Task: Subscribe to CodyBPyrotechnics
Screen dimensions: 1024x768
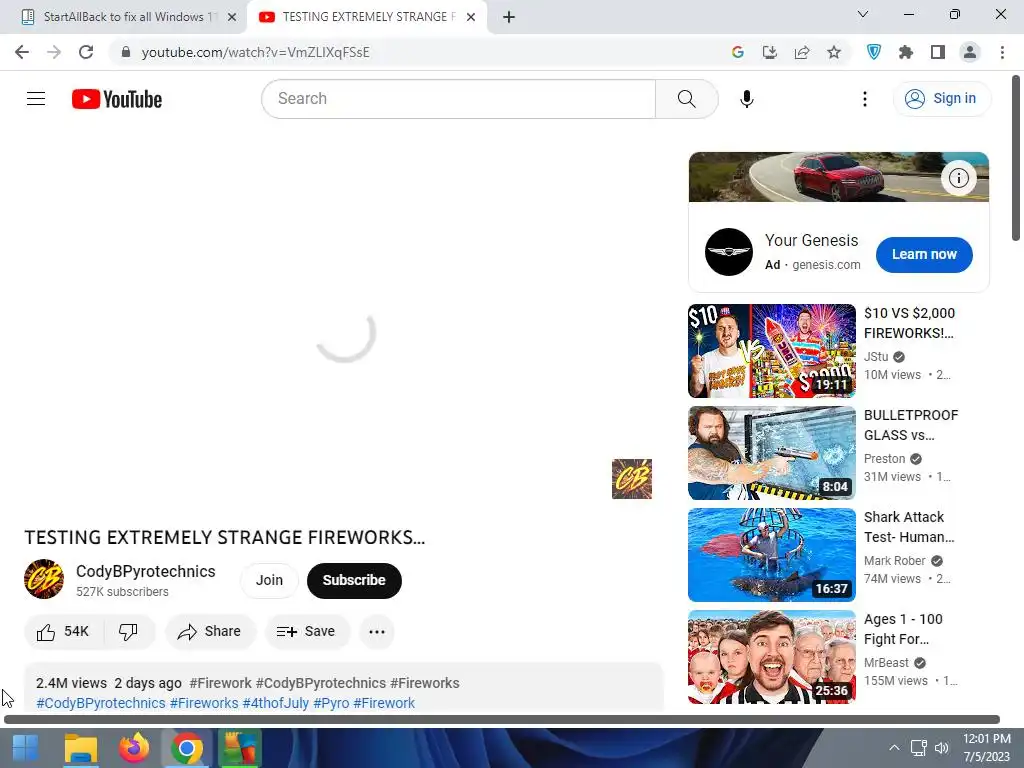Action: (x=354, y=580)
